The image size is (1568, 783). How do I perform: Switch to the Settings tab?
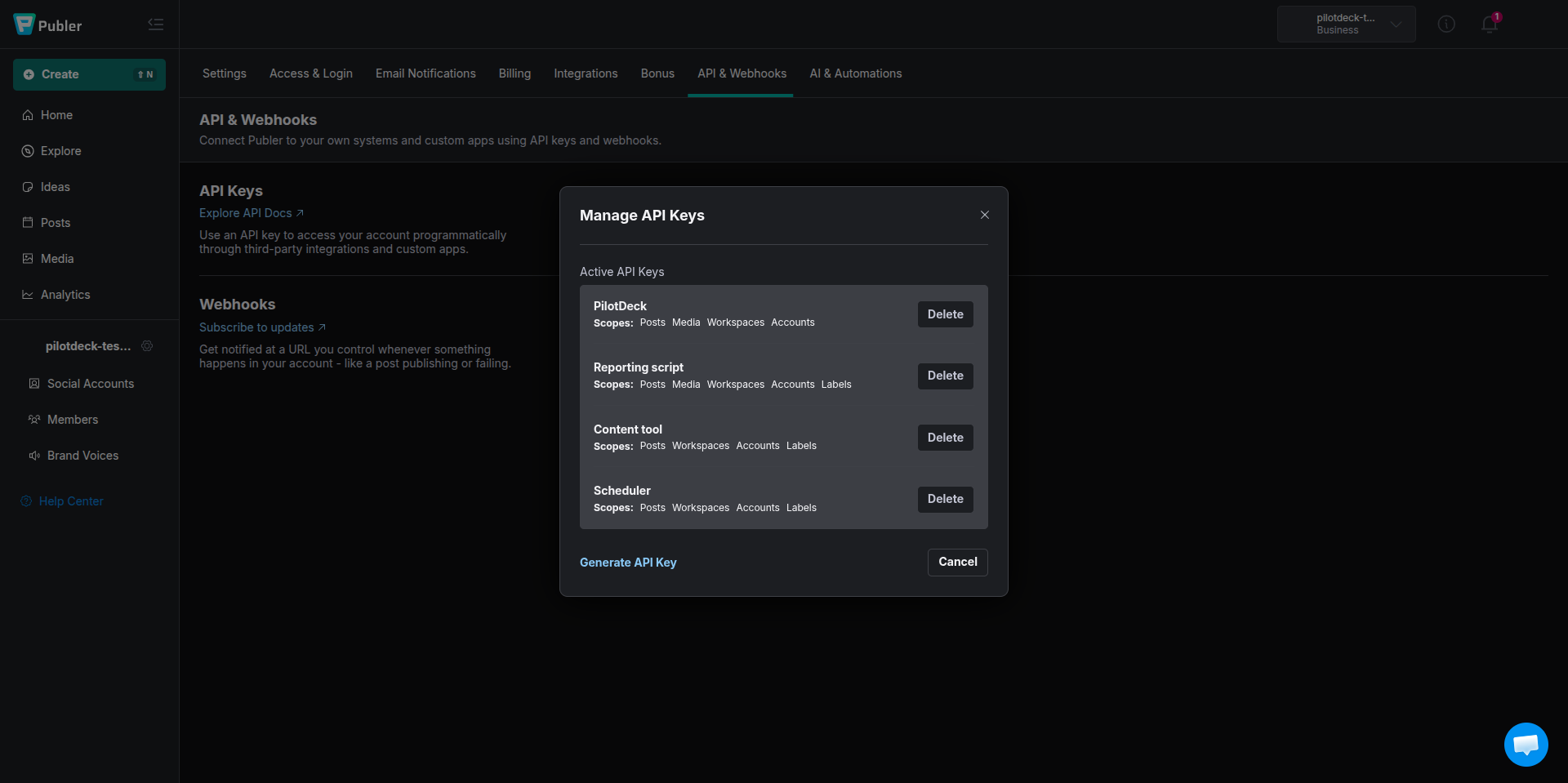coord(225,73)
